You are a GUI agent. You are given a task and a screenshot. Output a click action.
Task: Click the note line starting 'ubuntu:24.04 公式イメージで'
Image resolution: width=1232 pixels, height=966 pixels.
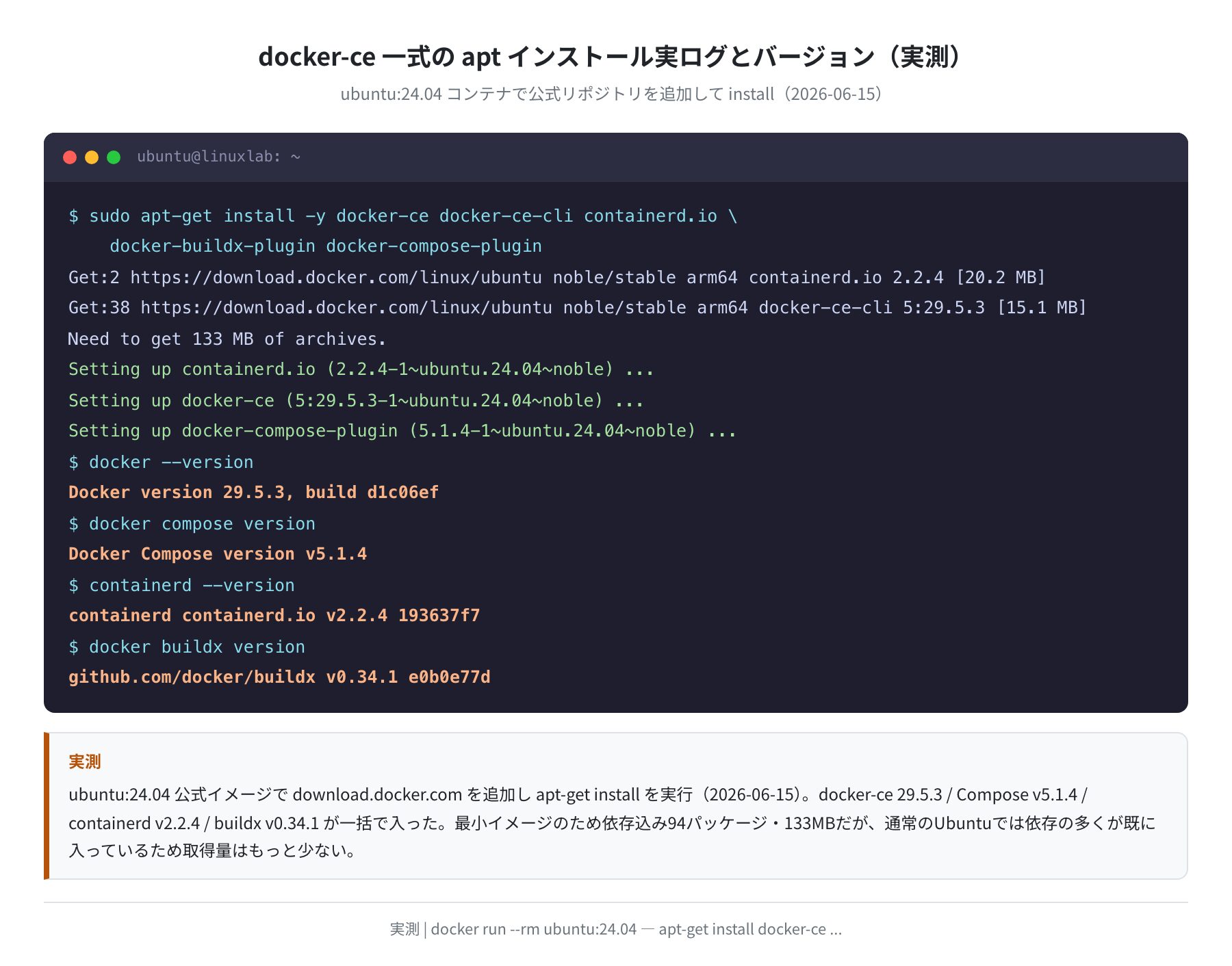pos(578,794)
